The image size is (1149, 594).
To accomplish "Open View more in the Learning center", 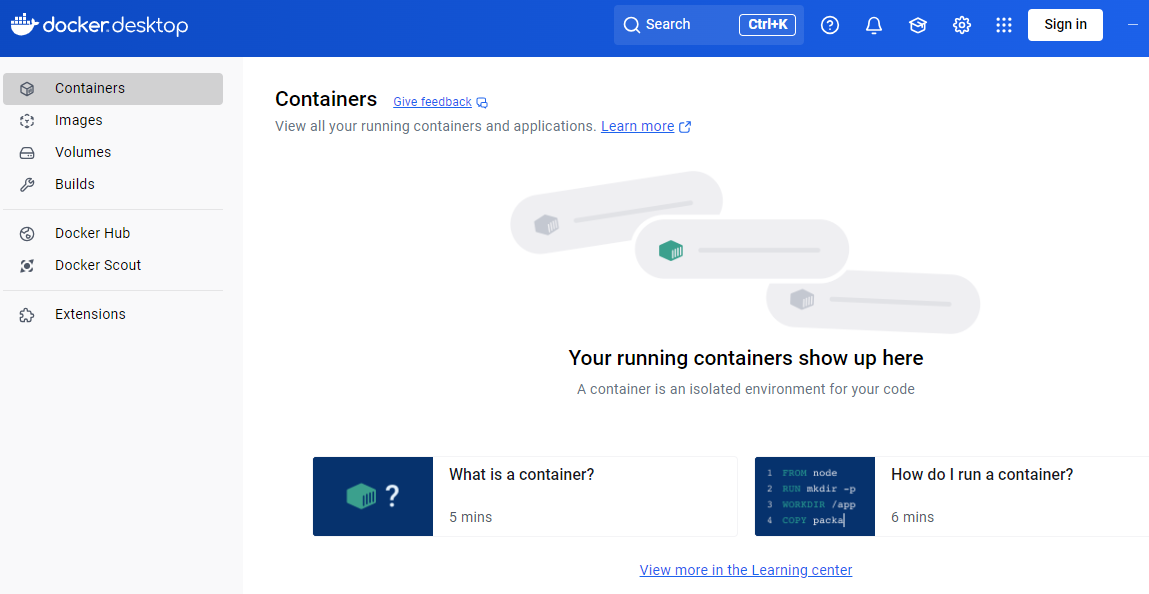I will (746, 570).
